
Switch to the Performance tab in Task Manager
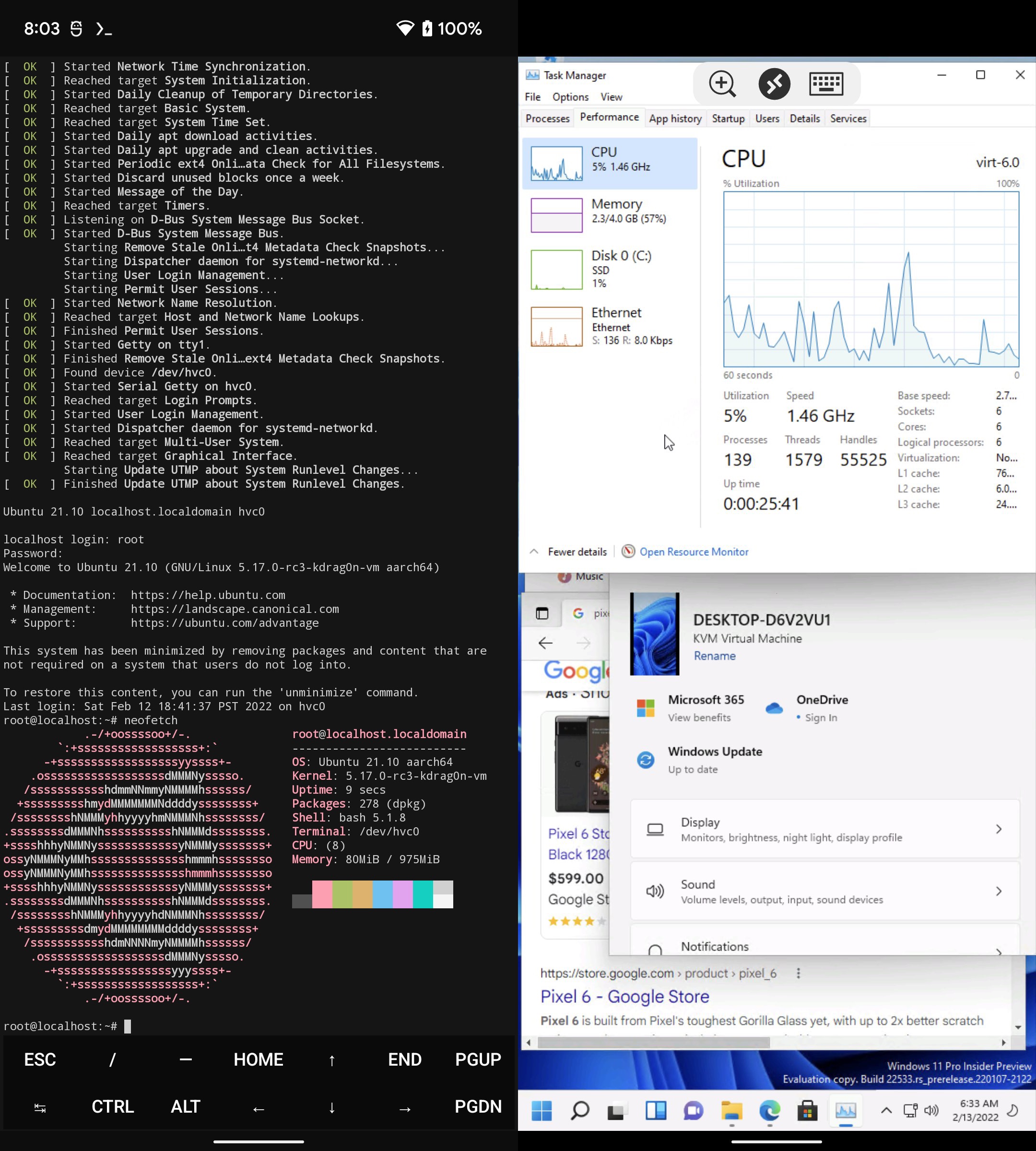point(608,117)
